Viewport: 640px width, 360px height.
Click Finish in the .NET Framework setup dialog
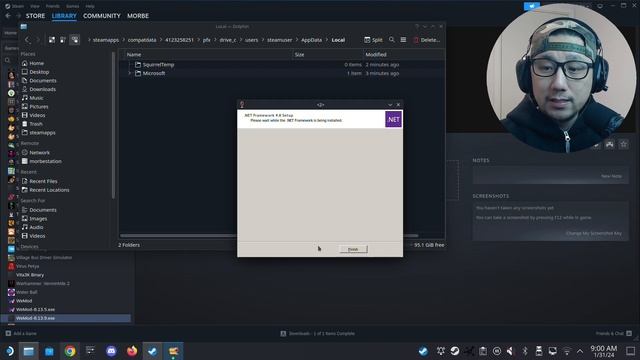[353, 249]
